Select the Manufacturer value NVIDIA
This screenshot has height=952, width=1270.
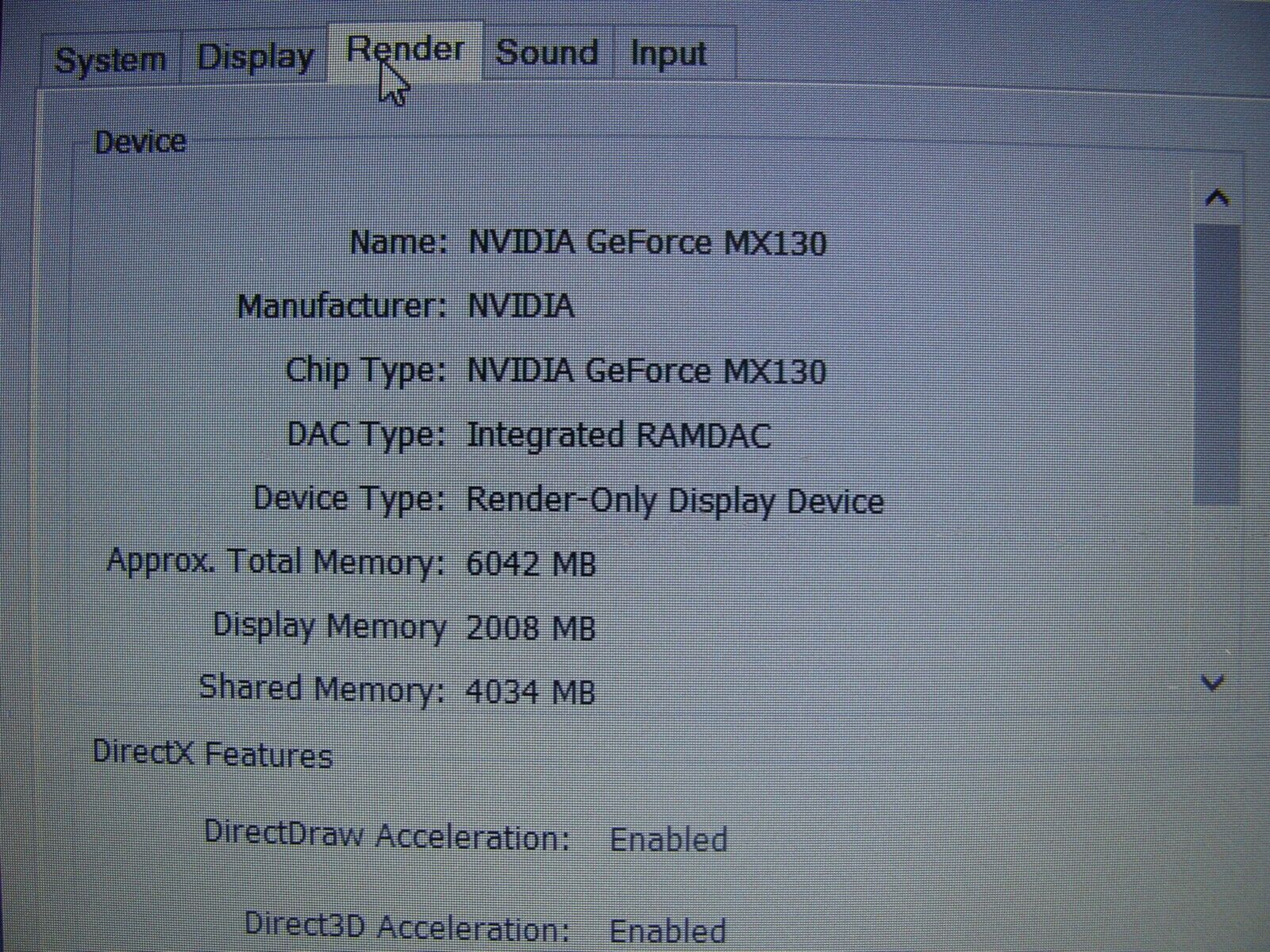[521, 305]
